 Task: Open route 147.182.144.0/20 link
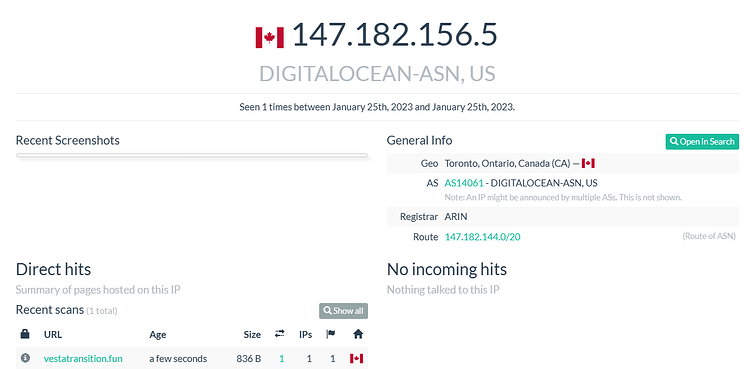[x=482, y=237]
